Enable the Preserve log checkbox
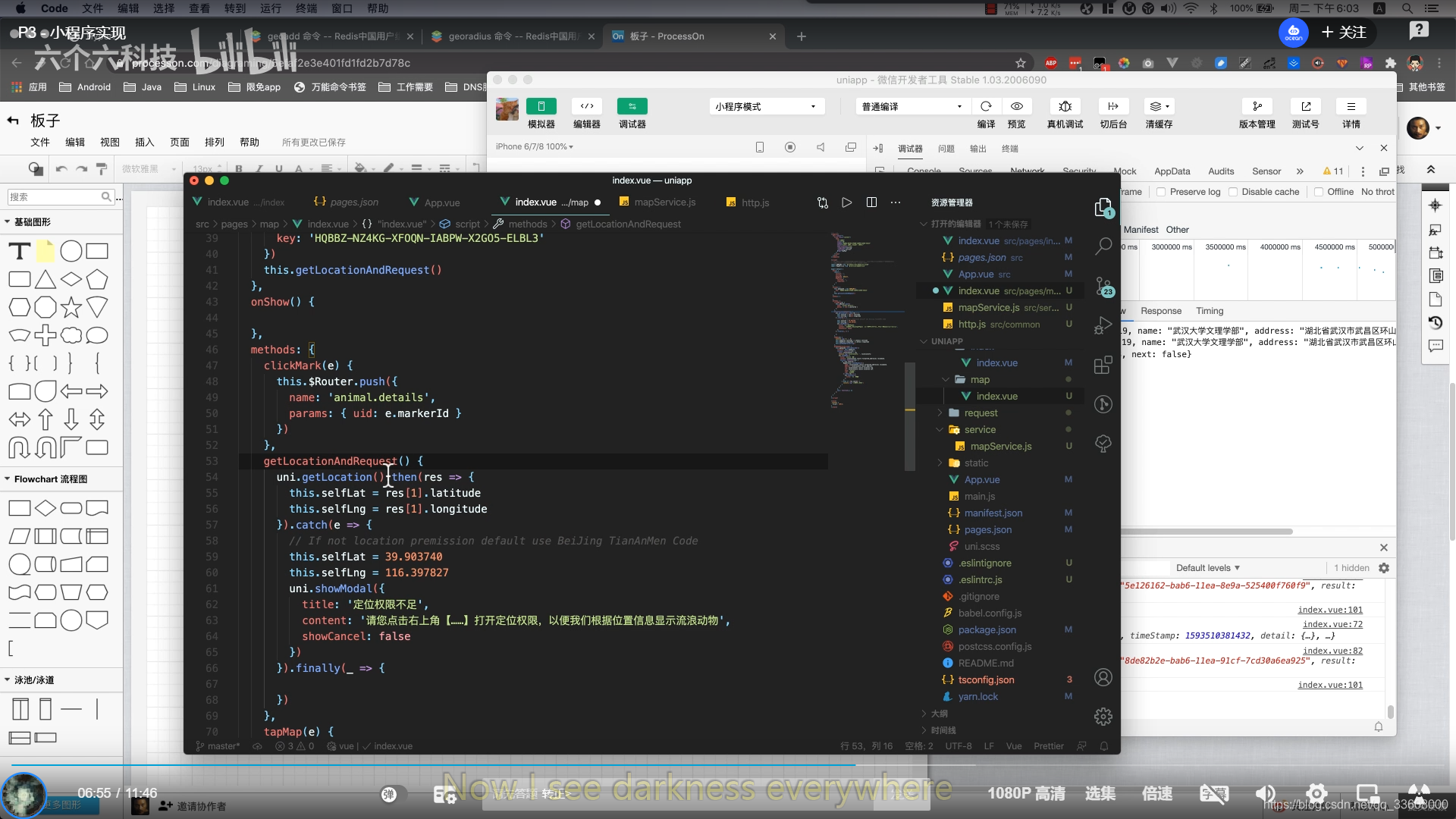Screen dimensions: 1456x819 [1161, 192]
